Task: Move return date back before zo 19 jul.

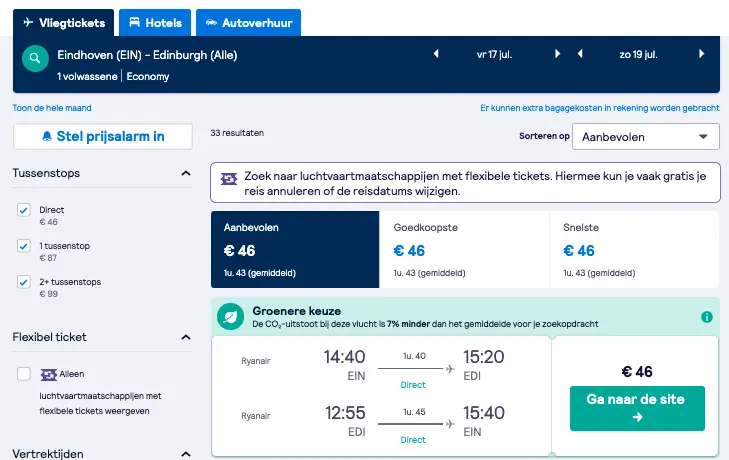Action: pyautogui.click(x=580, y=54)
